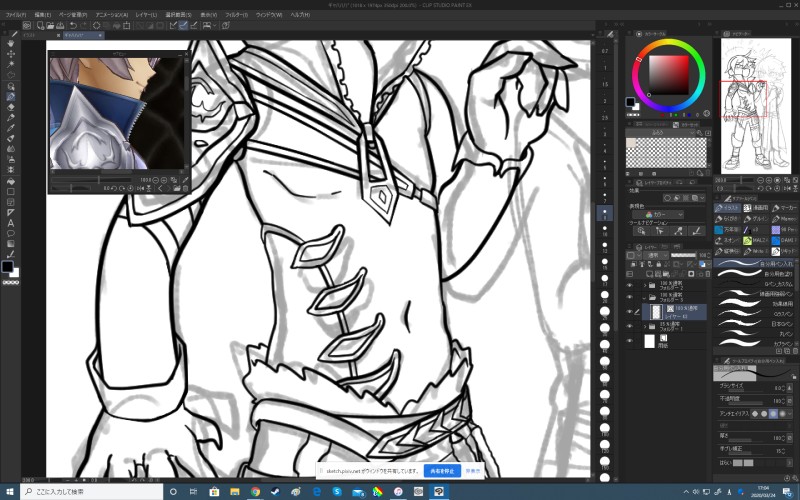Click the Border effect icon in Layer Property
Screen dimensions: 800x500
click(x=667, y=198)
